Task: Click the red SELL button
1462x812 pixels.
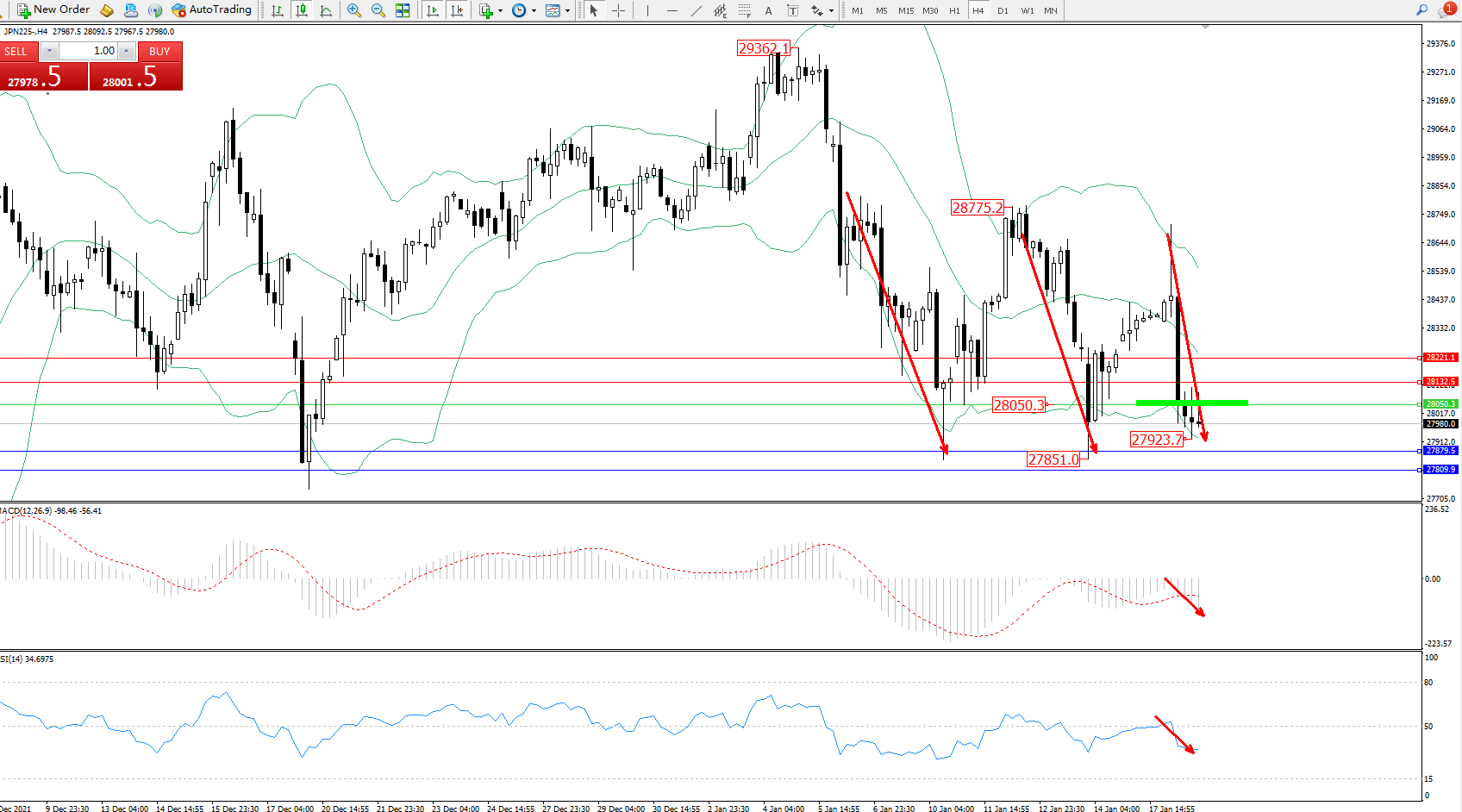Action: pyautogui.click(x=16, y=51)
